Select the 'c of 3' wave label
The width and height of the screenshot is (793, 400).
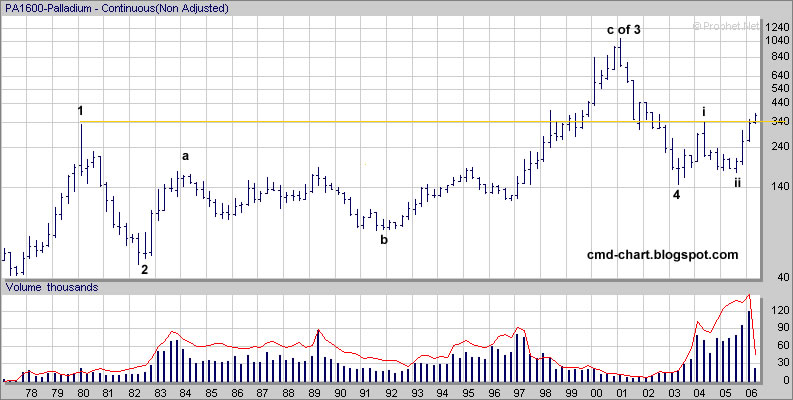click(x=624, y=30)
